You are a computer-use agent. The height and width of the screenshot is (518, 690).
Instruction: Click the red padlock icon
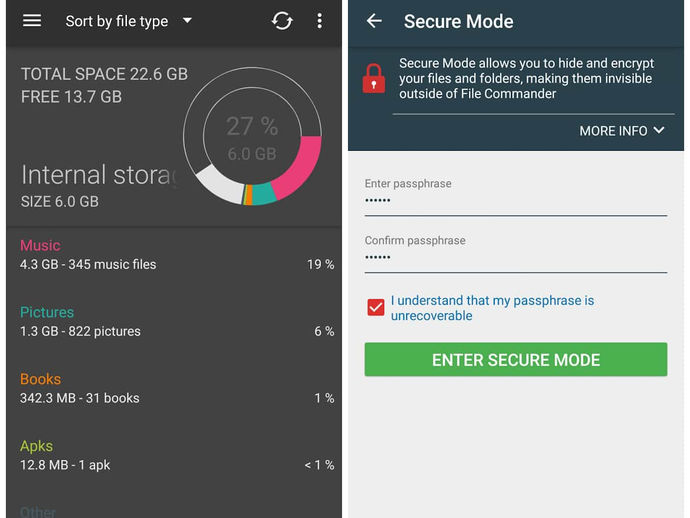click(x=374, y=78)
